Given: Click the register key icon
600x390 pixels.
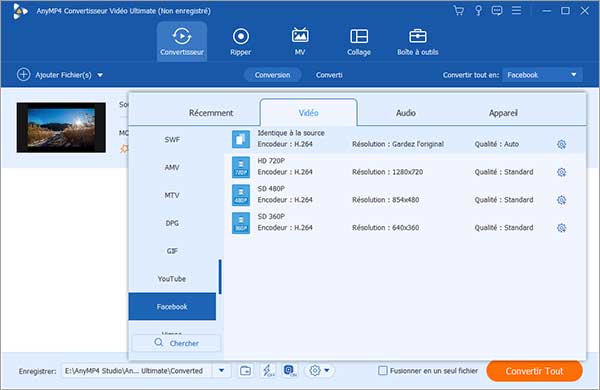Looking at the screenshot, I should (x=478, y=10).
